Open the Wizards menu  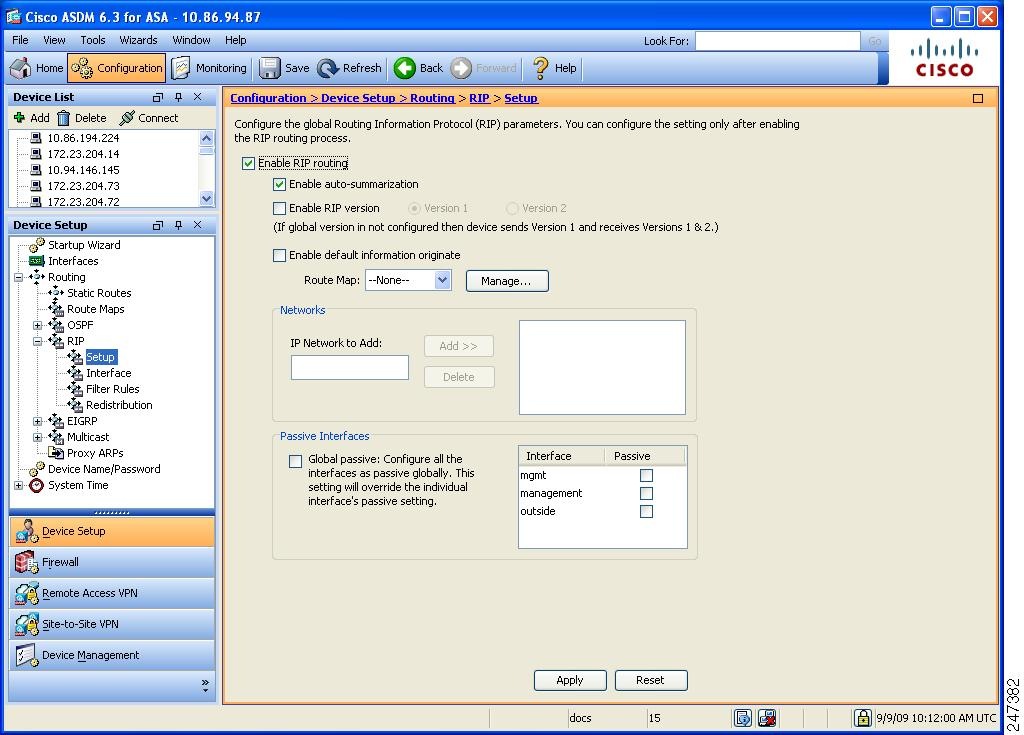click(138, 40)
